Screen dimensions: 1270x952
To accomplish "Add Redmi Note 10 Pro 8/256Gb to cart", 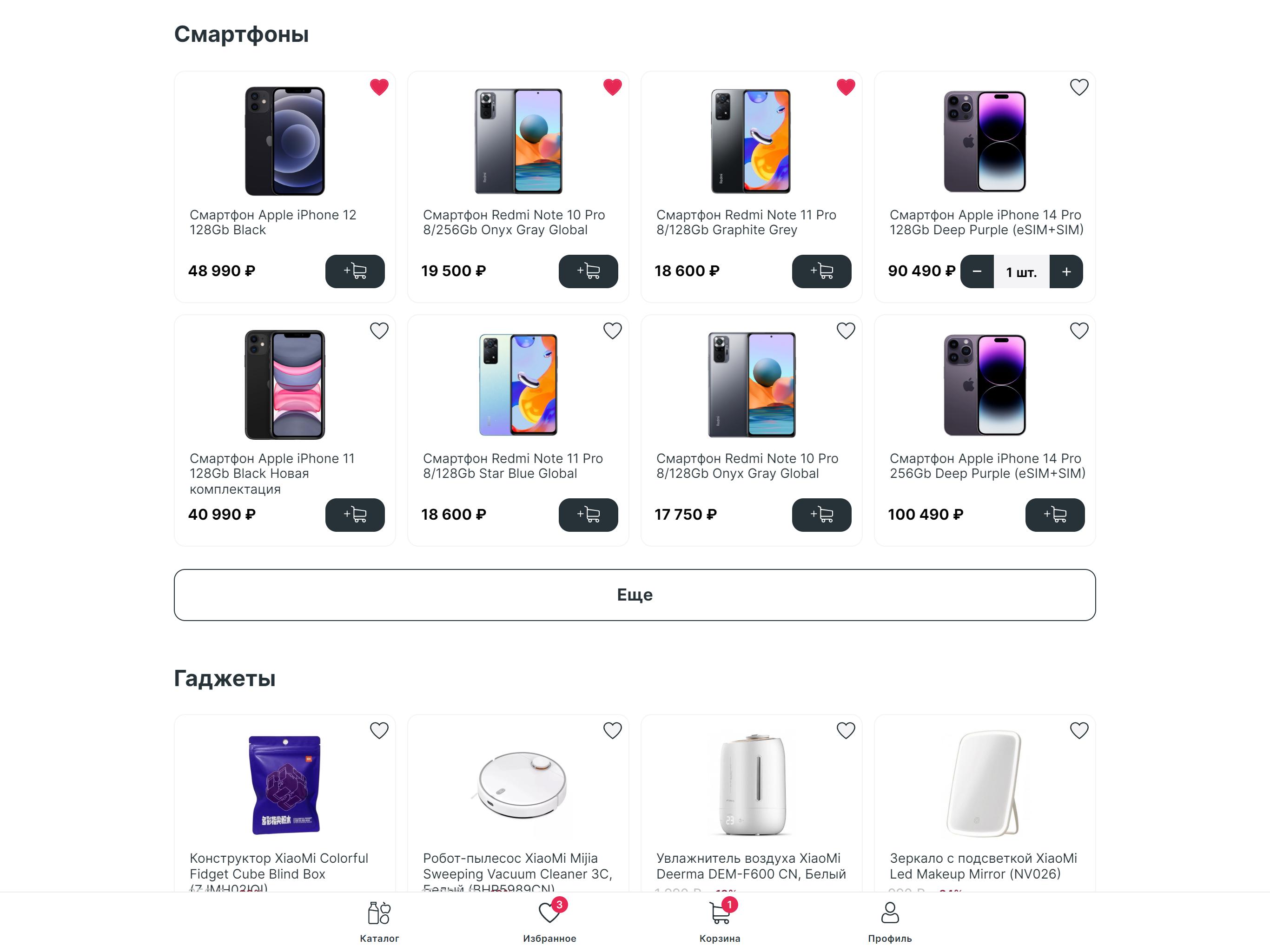I will coord(588,271).
